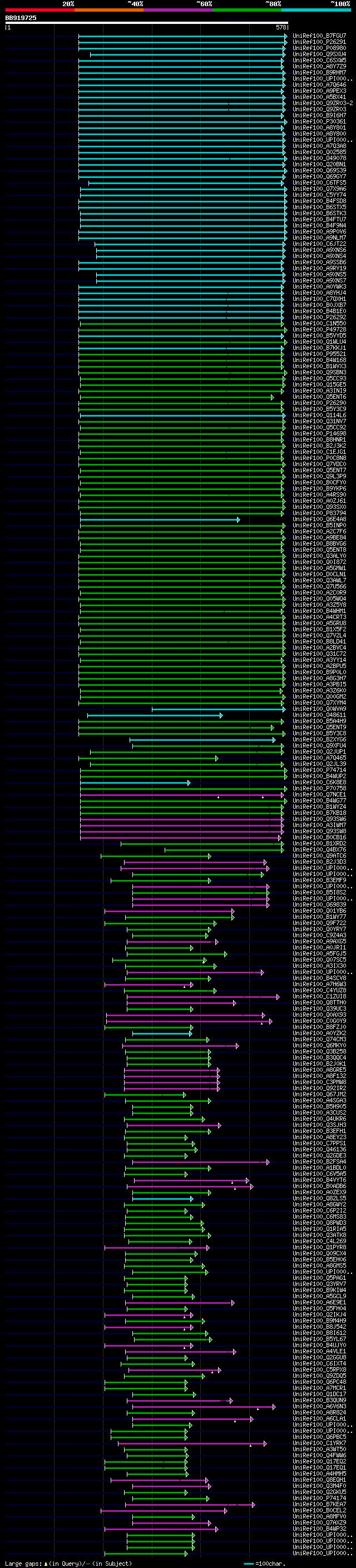Click the green alignment bar for UniRef100_Q5ENT6
The height and width of the screenshot is (1568, 356).
pos(176,398)
